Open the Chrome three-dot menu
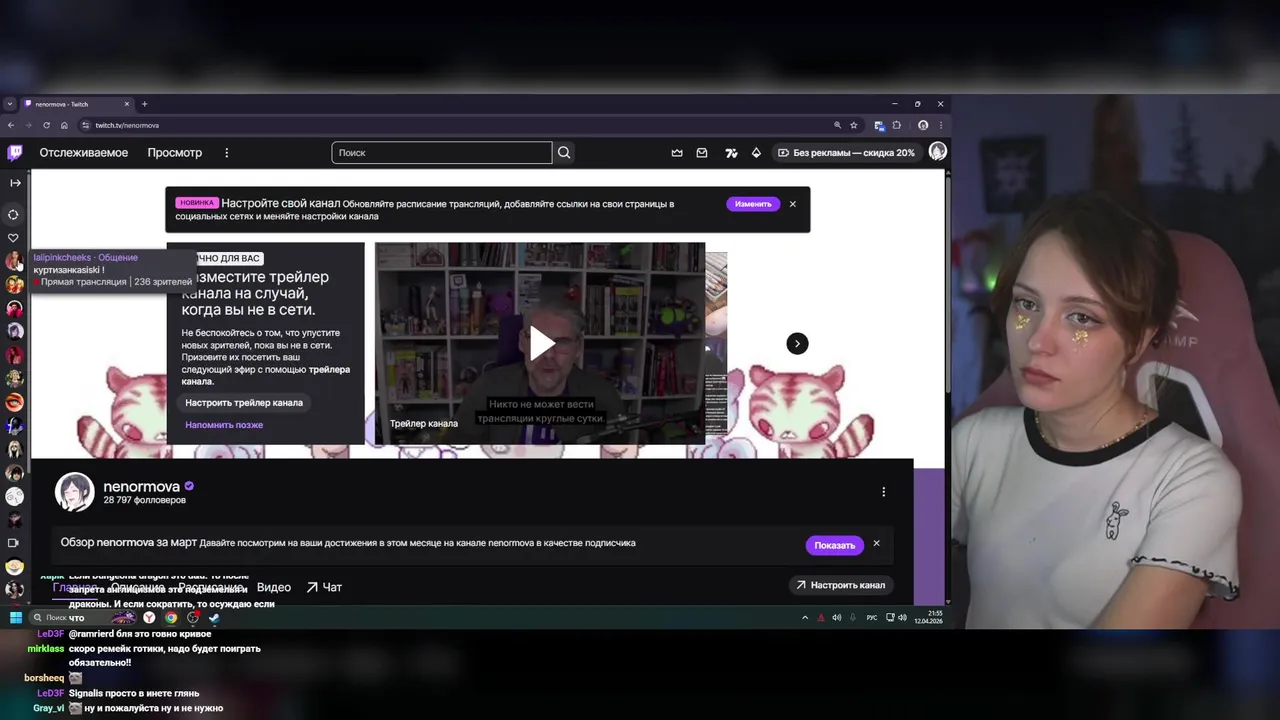The height and width of the screenshot is (720, 1280). pyautogui.click(x=940, y=125)
